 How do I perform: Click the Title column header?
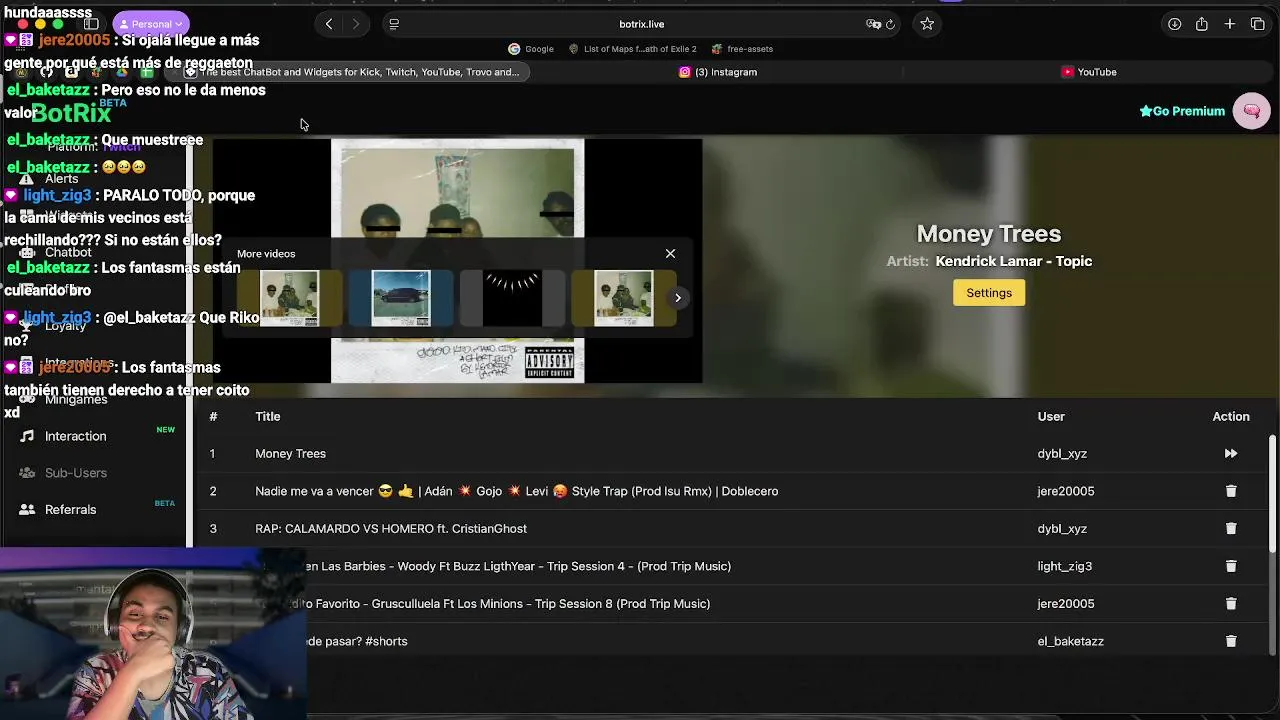(267, 416)
